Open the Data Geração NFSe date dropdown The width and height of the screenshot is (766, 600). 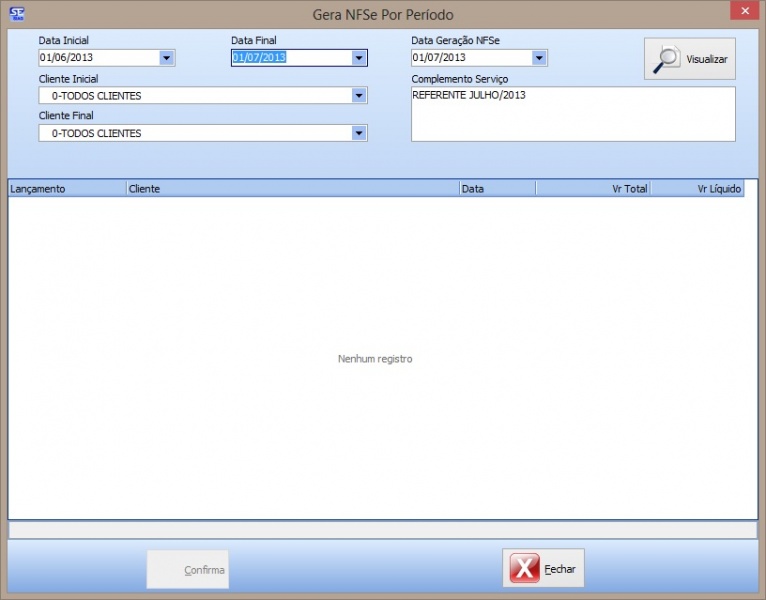[539, 58]
